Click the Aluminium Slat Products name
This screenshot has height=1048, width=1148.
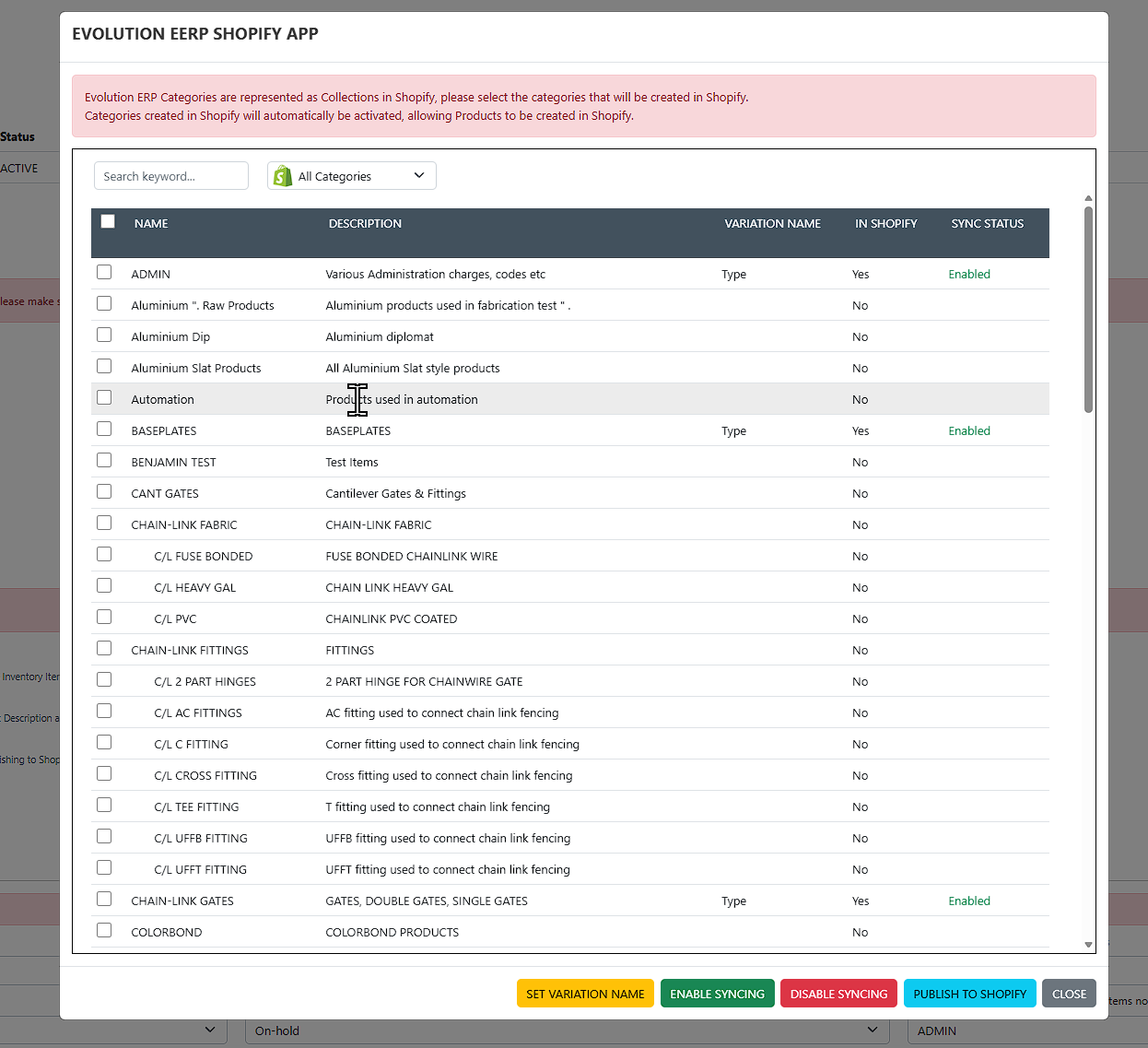click(x=196, y=369)
